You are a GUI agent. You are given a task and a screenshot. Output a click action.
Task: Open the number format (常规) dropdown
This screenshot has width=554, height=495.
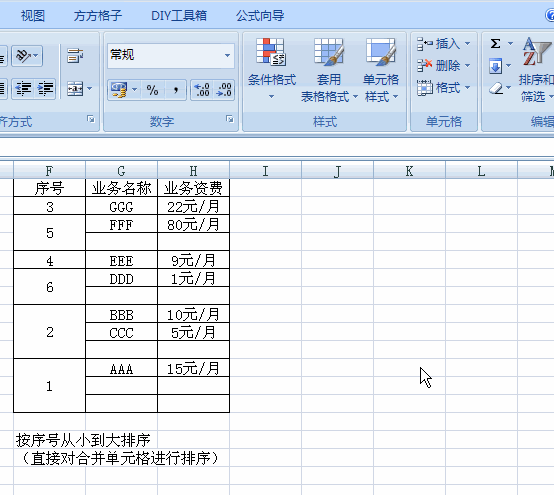pos(227,55)
